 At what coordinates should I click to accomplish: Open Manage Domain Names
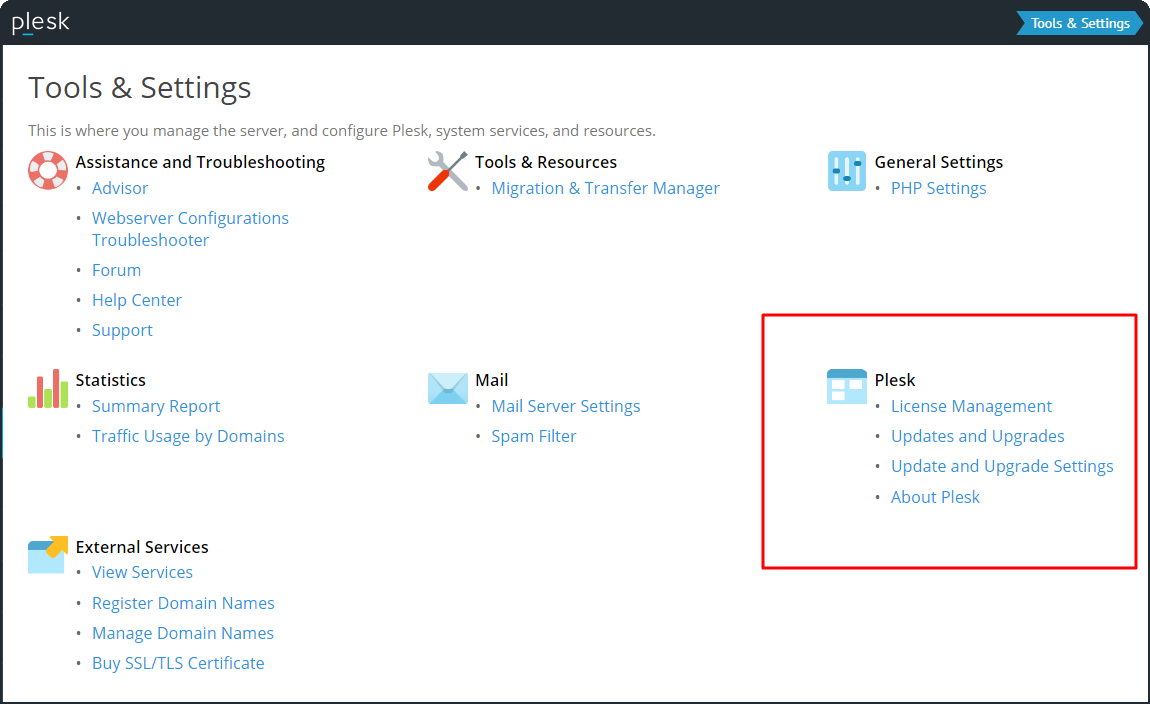(183, 633)
